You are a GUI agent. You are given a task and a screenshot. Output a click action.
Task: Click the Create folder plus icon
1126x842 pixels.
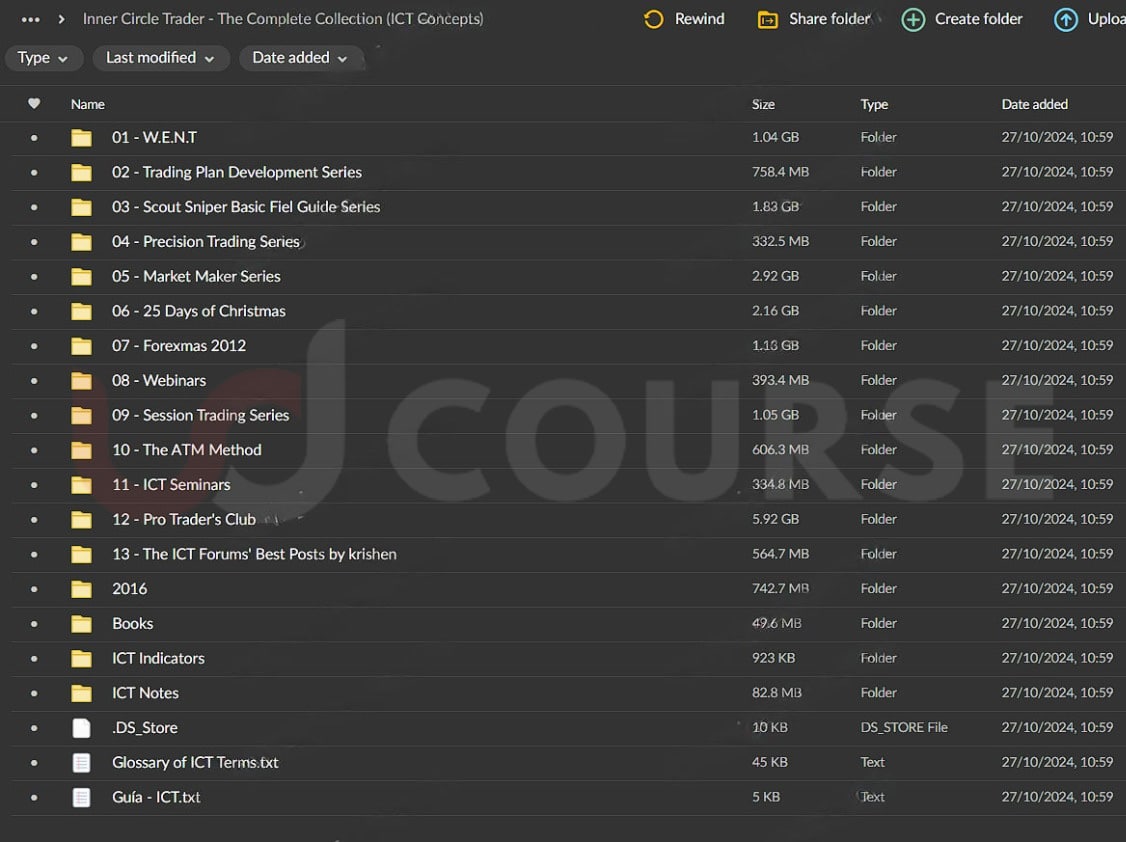[913, 19]
